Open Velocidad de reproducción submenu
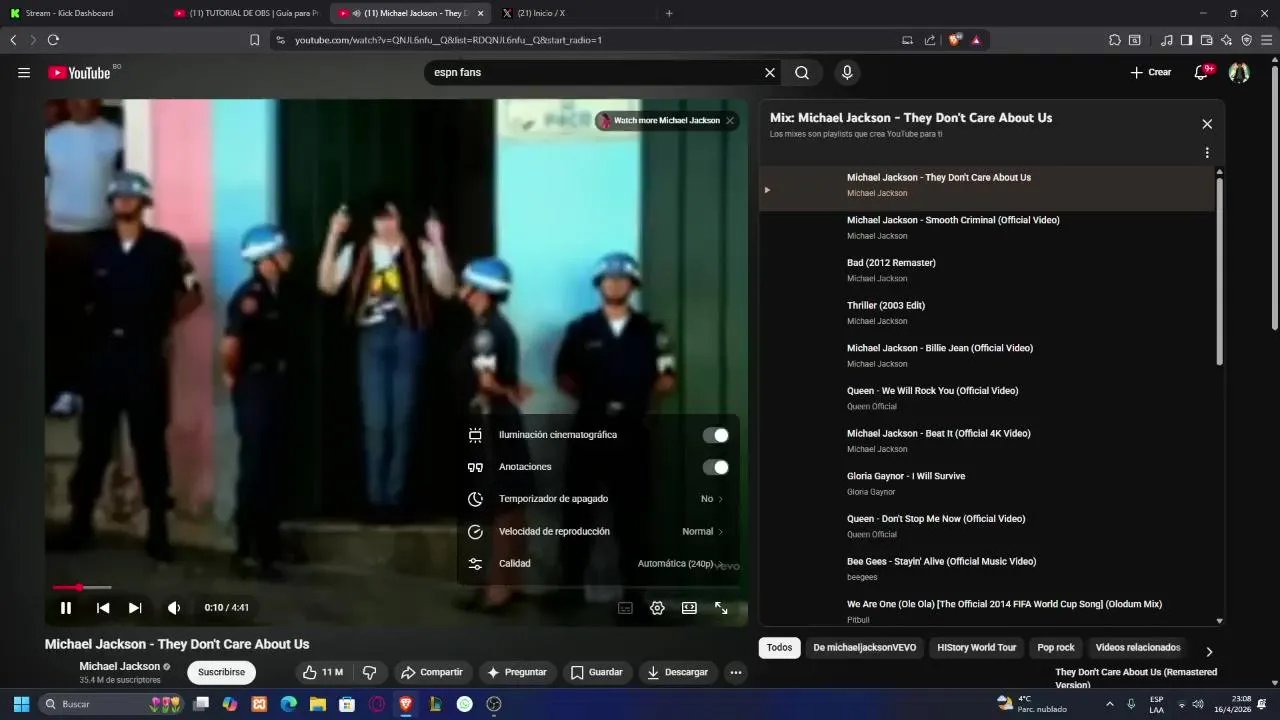Screen dimensions: 1280x720 click(x=597, y=531)
